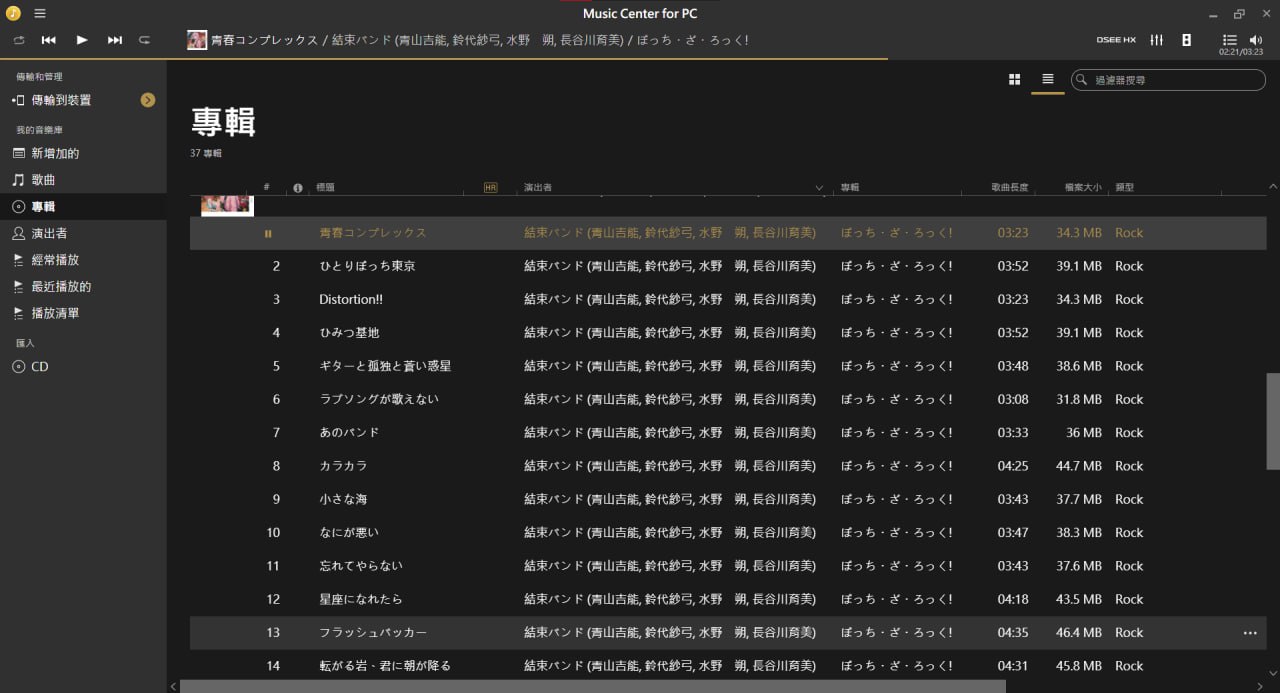Click the now-playing album art thumbnail

click(x=197, y=40)
